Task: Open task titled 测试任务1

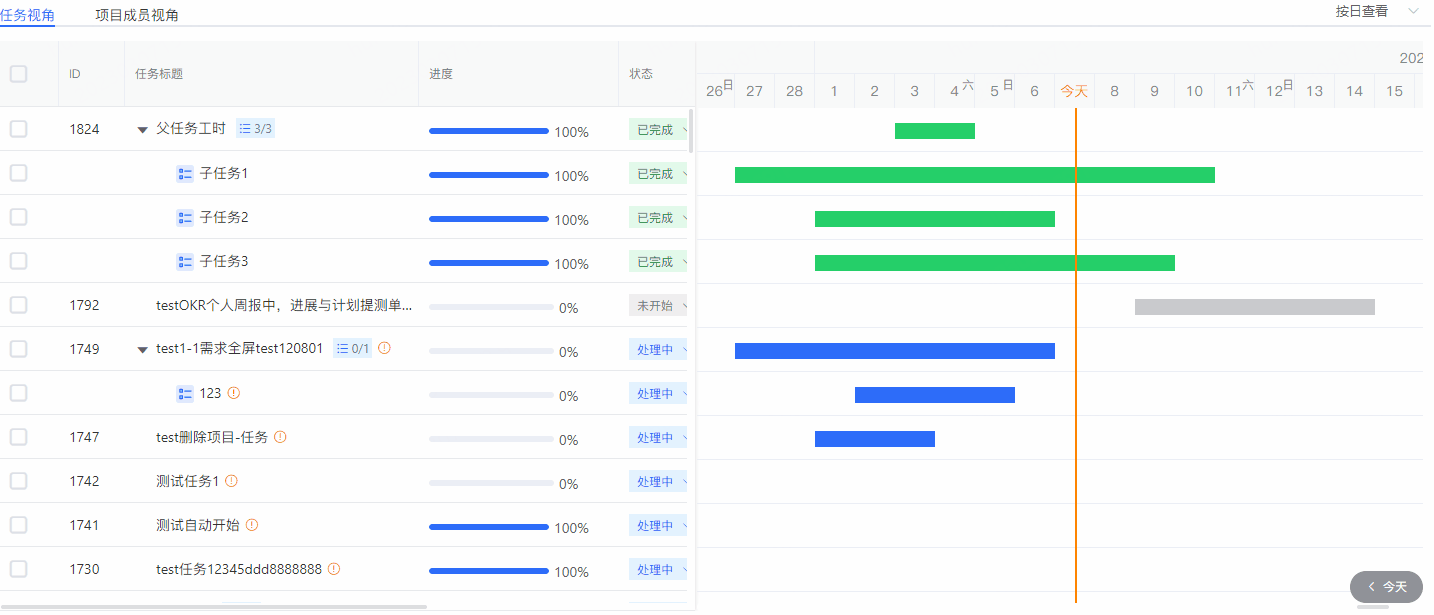Action: [188, 481]
